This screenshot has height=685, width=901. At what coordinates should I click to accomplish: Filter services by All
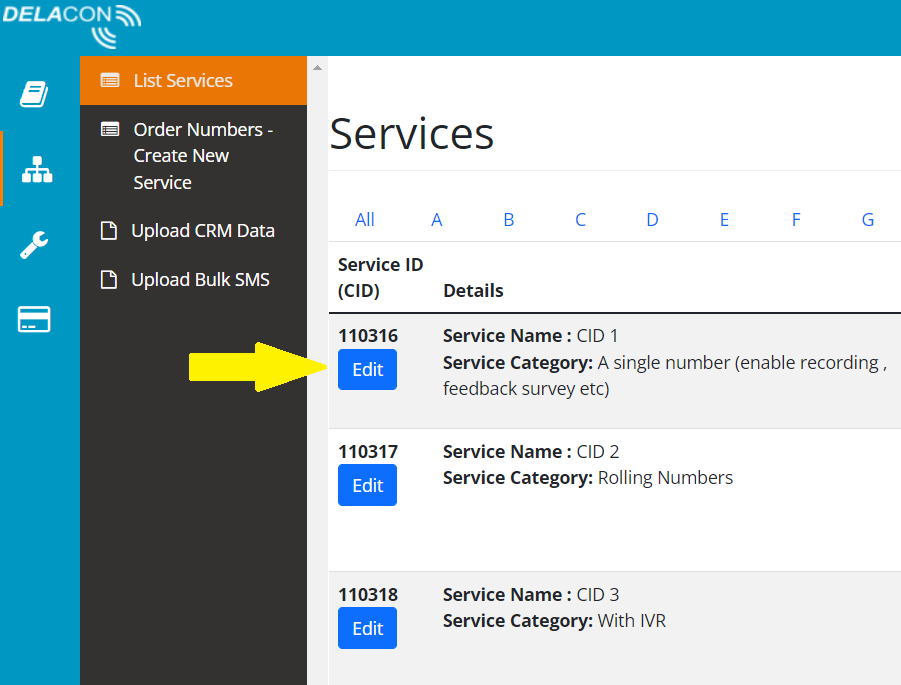[364, 220]
